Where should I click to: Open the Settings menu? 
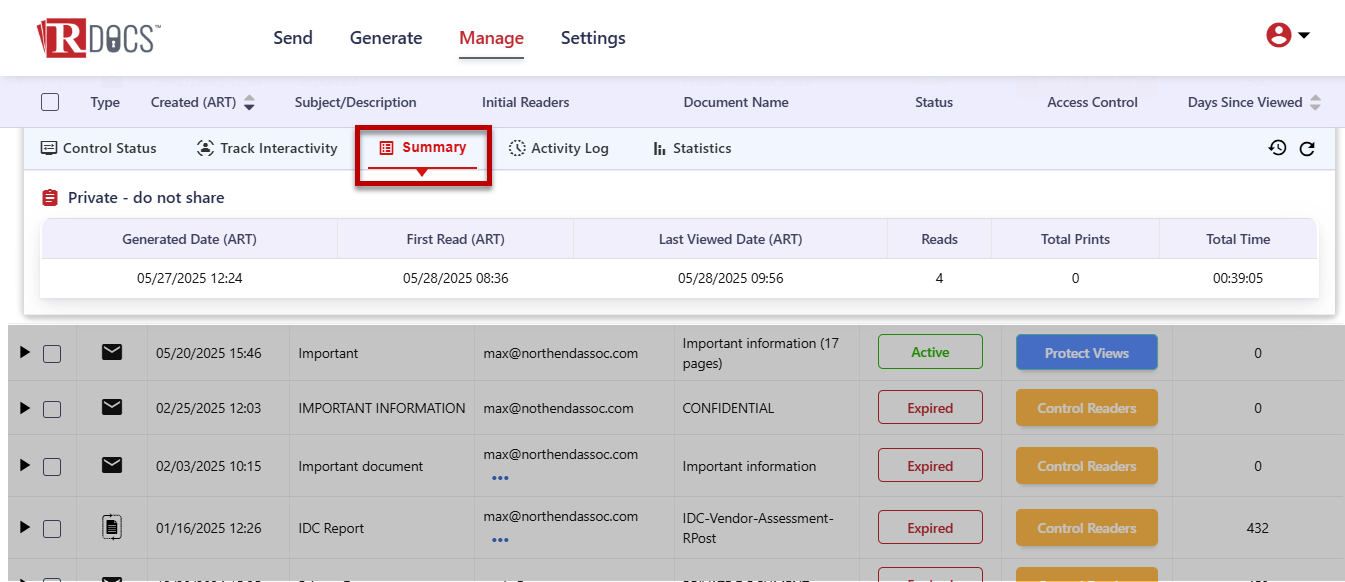[x=593, y=38]
